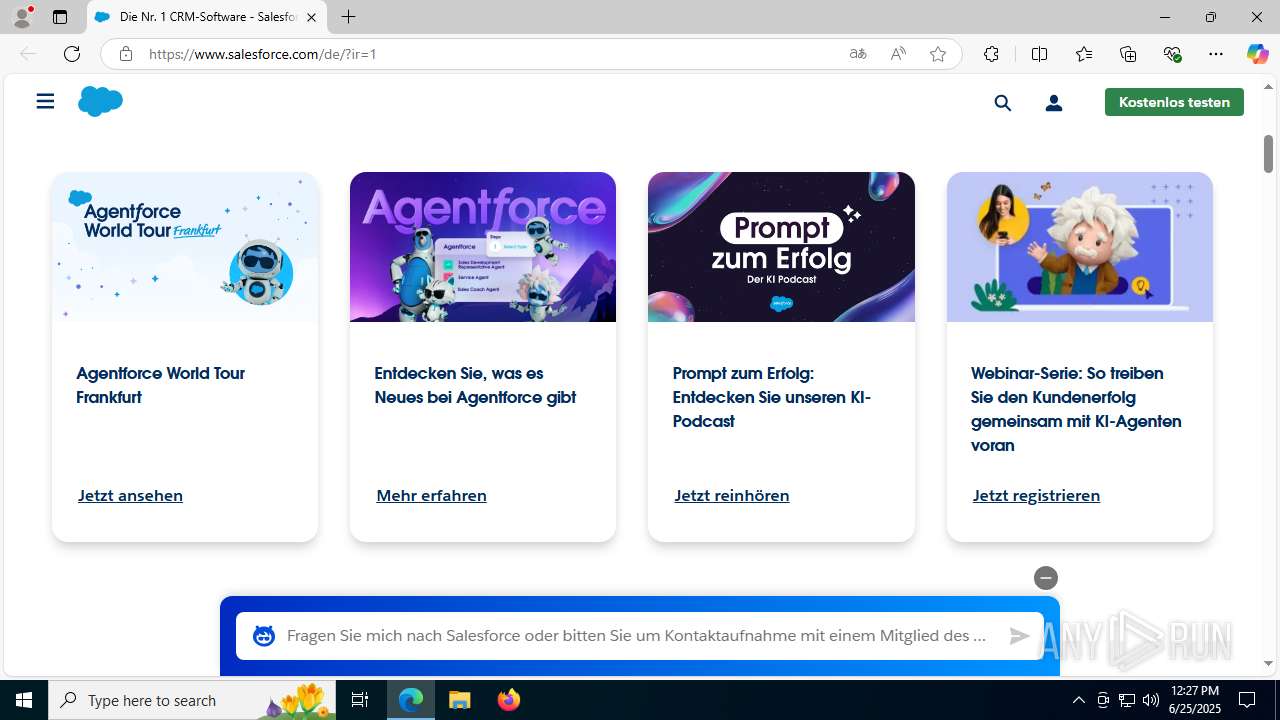Open the Windows Start menu
This screenshot has height=720, width=1280.
pos(24,700)
